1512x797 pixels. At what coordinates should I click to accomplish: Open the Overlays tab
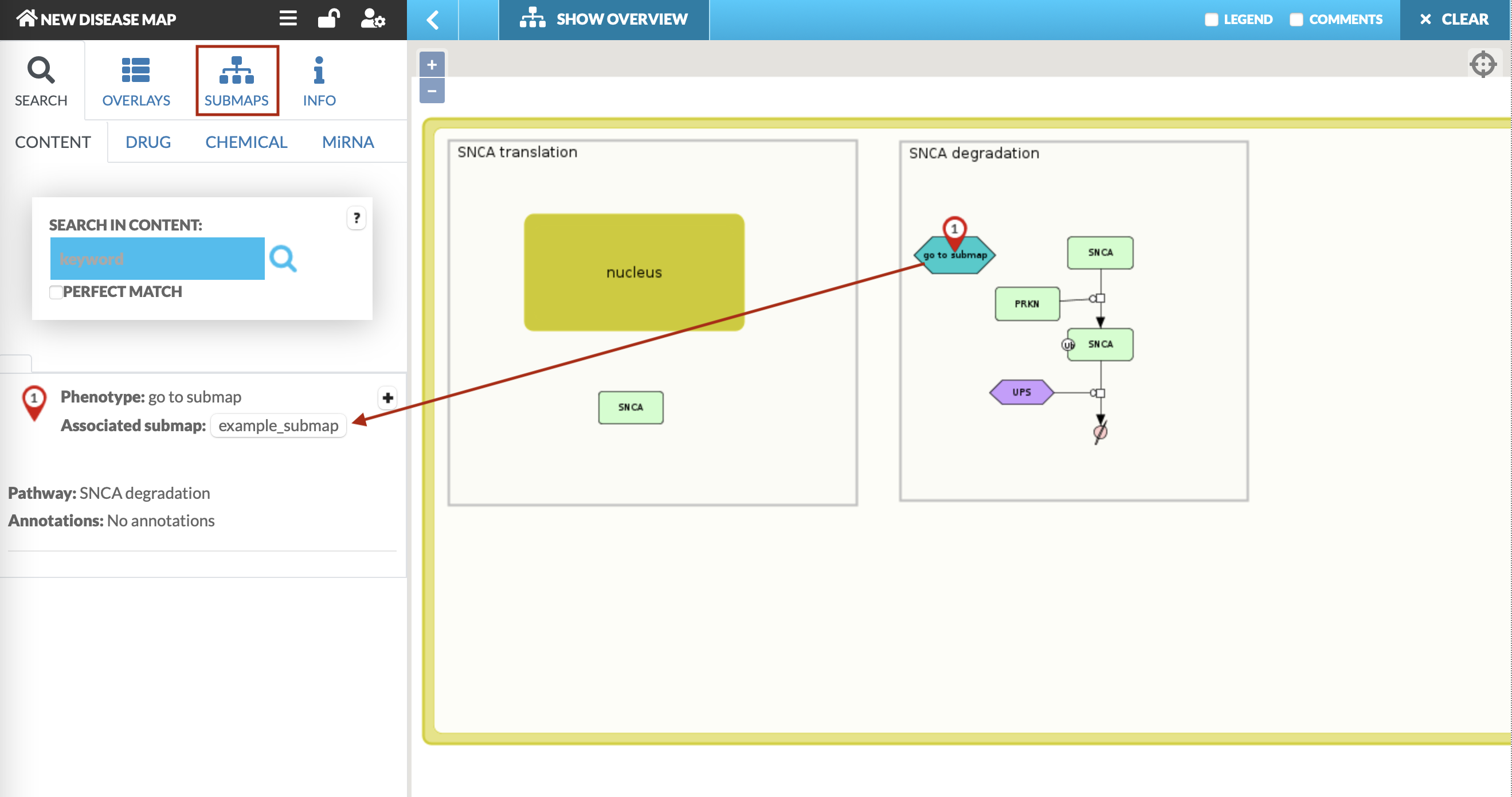(x=136, y=81)
